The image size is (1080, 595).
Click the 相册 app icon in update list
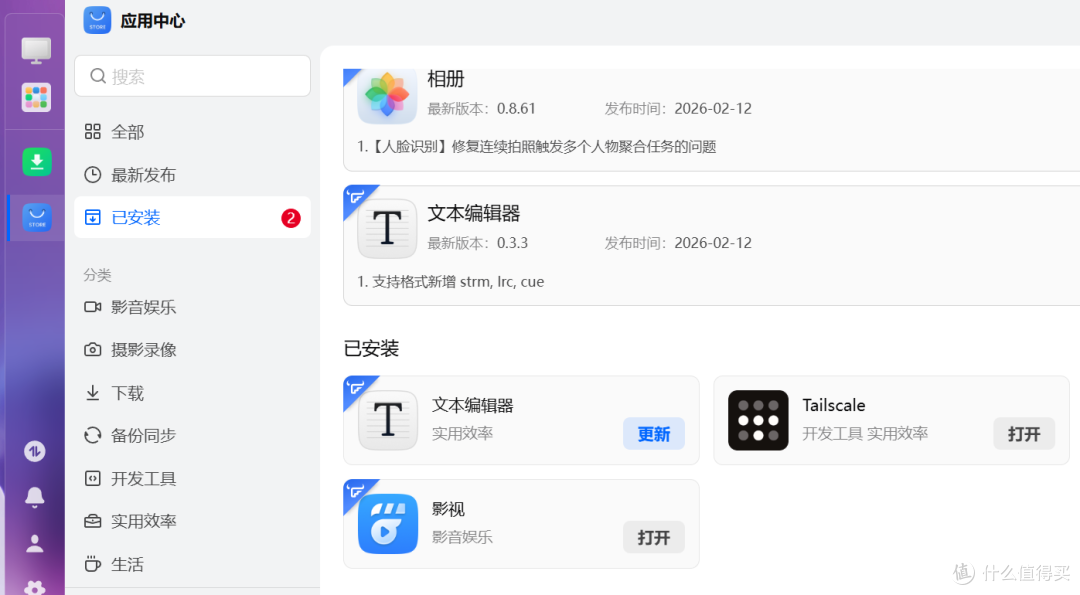pos(387,95)
